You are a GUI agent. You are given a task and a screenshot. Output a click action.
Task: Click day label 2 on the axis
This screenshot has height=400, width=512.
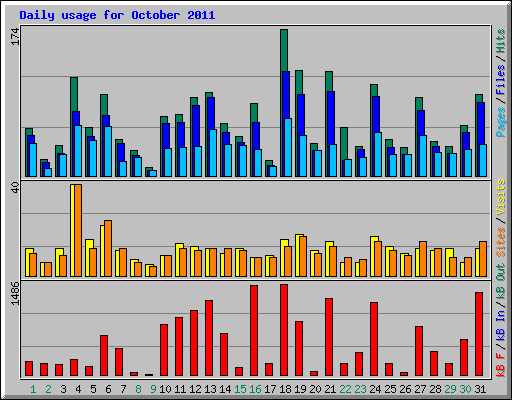click(x=48, y=389)
